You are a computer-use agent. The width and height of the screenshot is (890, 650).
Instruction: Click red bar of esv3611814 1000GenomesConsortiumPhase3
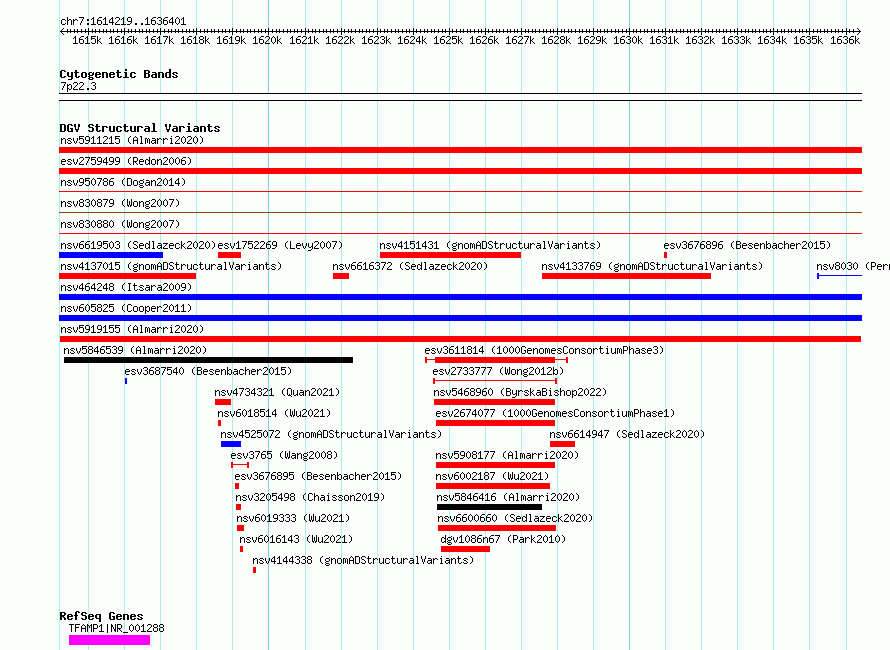[x=495, y=360]
